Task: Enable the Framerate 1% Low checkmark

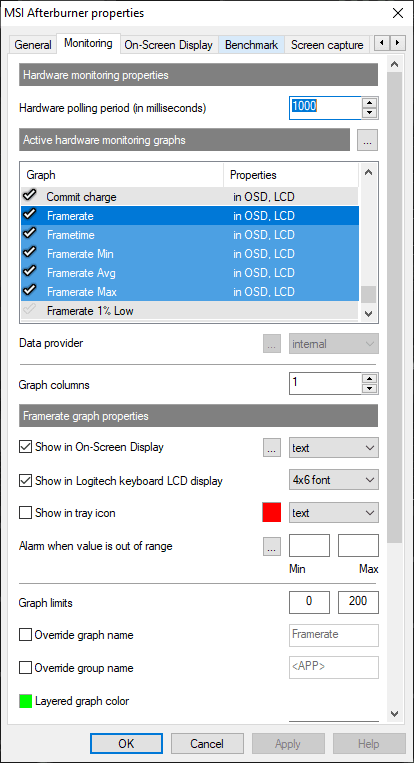Action: (x=30, y=310)
